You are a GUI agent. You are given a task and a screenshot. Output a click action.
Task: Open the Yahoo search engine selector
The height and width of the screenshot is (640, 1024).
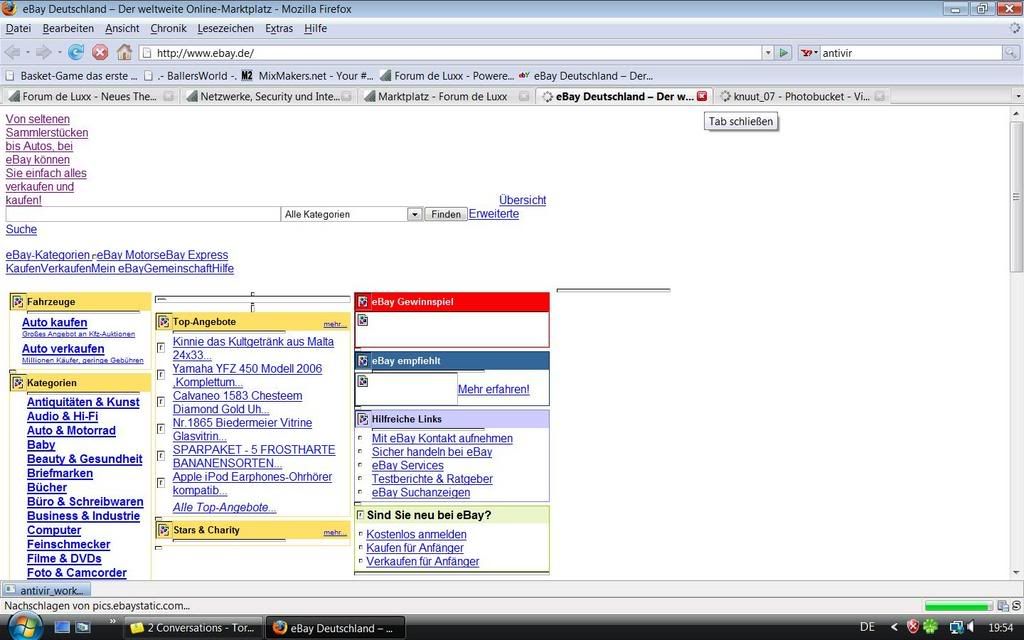(809, 53)
